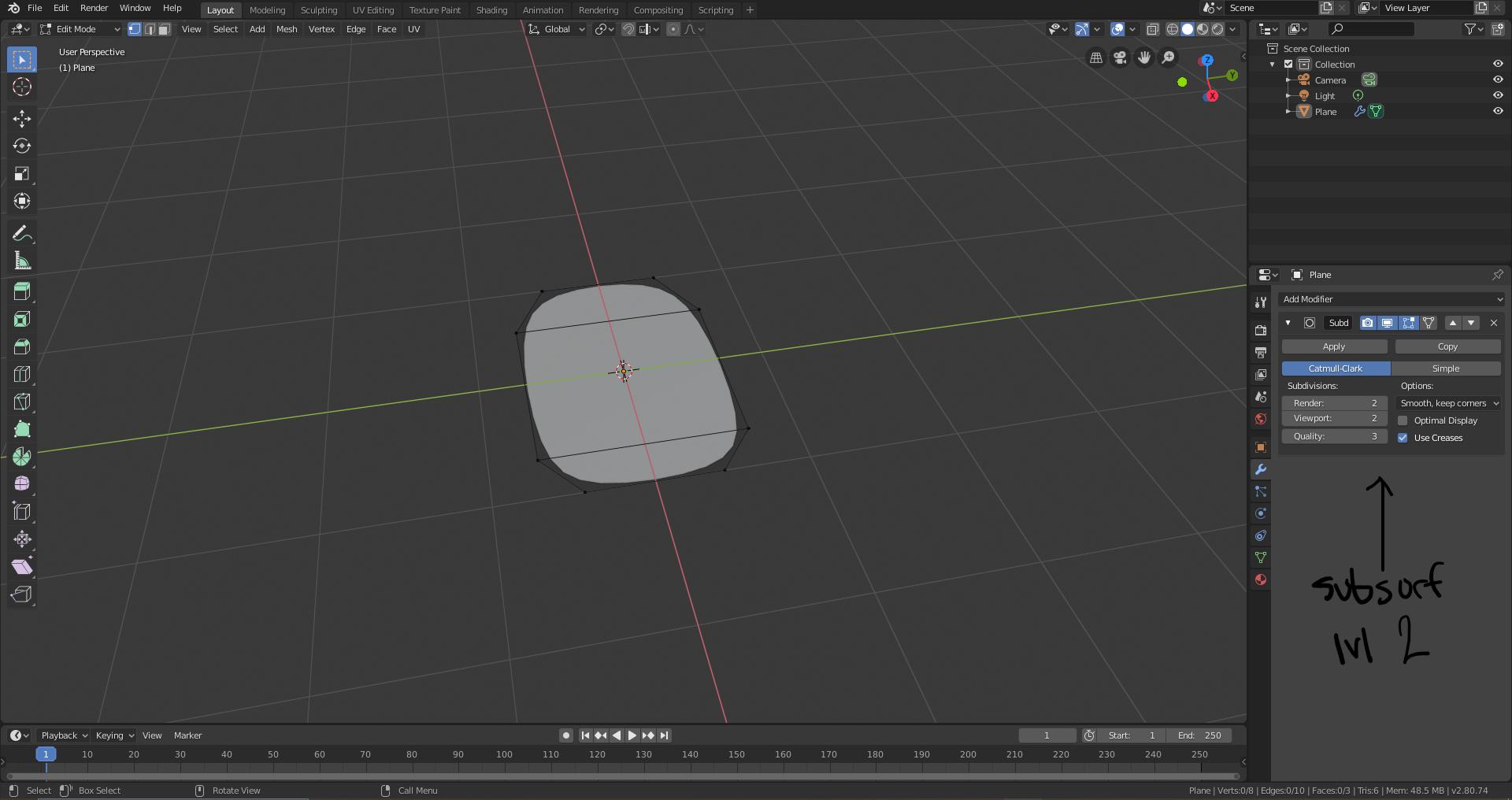Click the Quality value field
The height and width of the screenshot is (800, 1512).
(1335, 436)
